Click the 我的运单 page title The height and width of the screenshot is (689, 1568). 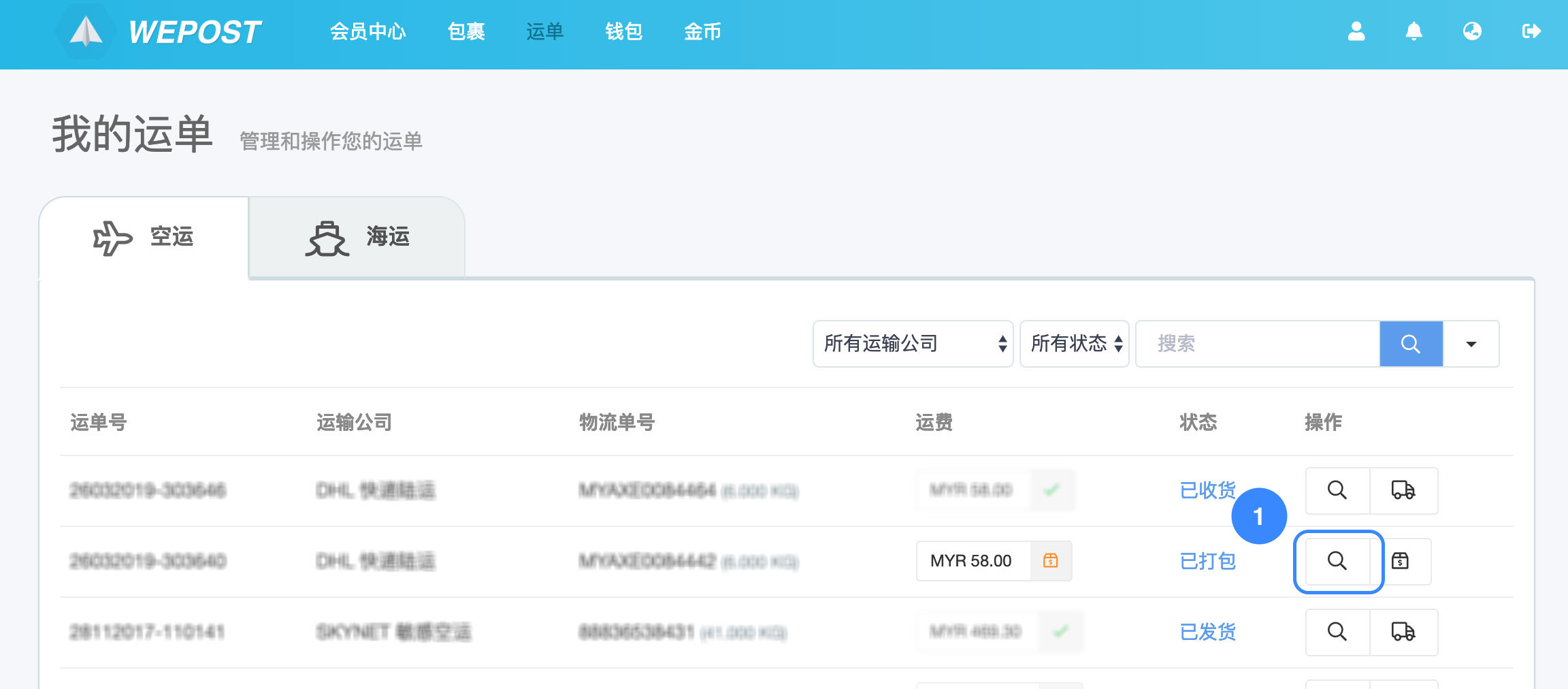click(133, 133)
